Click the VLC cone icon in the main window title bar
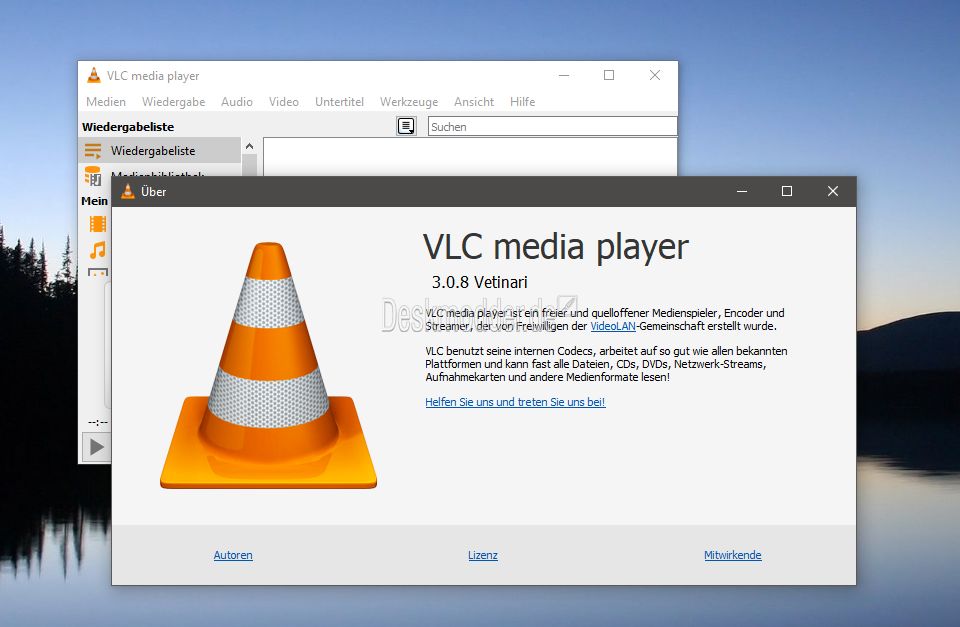The width and height of the screenshot is (960, 627). tap(94, 75)
